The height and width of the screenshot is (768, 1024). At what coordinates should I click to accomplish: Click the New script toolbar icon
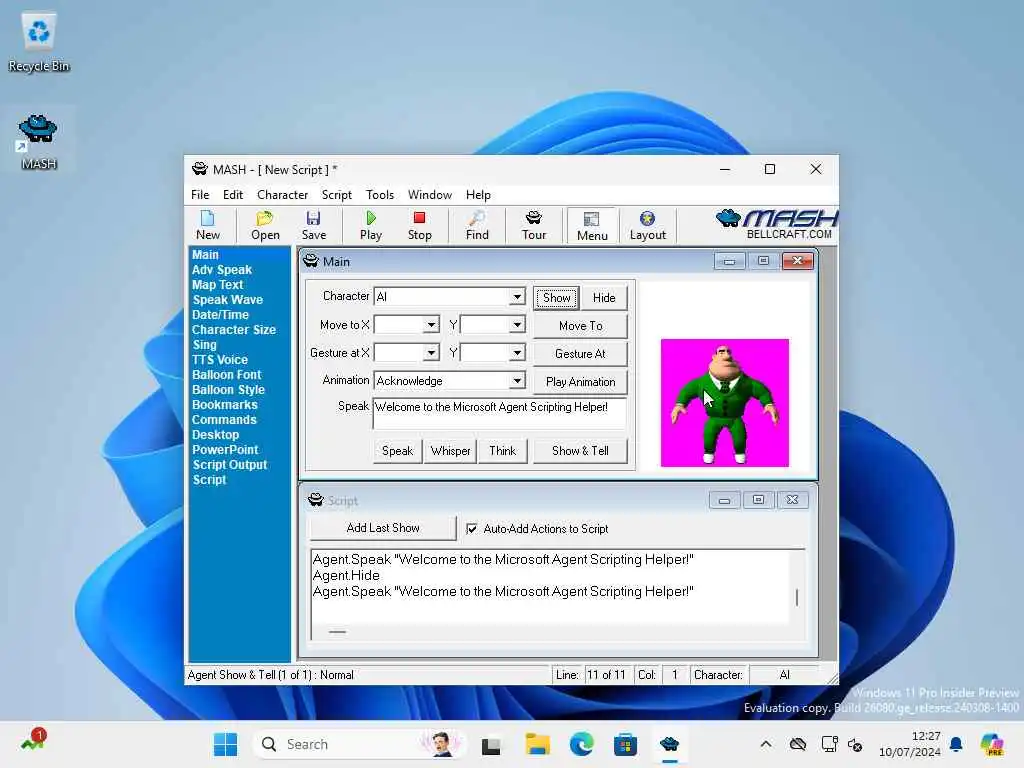pos(208,225)
